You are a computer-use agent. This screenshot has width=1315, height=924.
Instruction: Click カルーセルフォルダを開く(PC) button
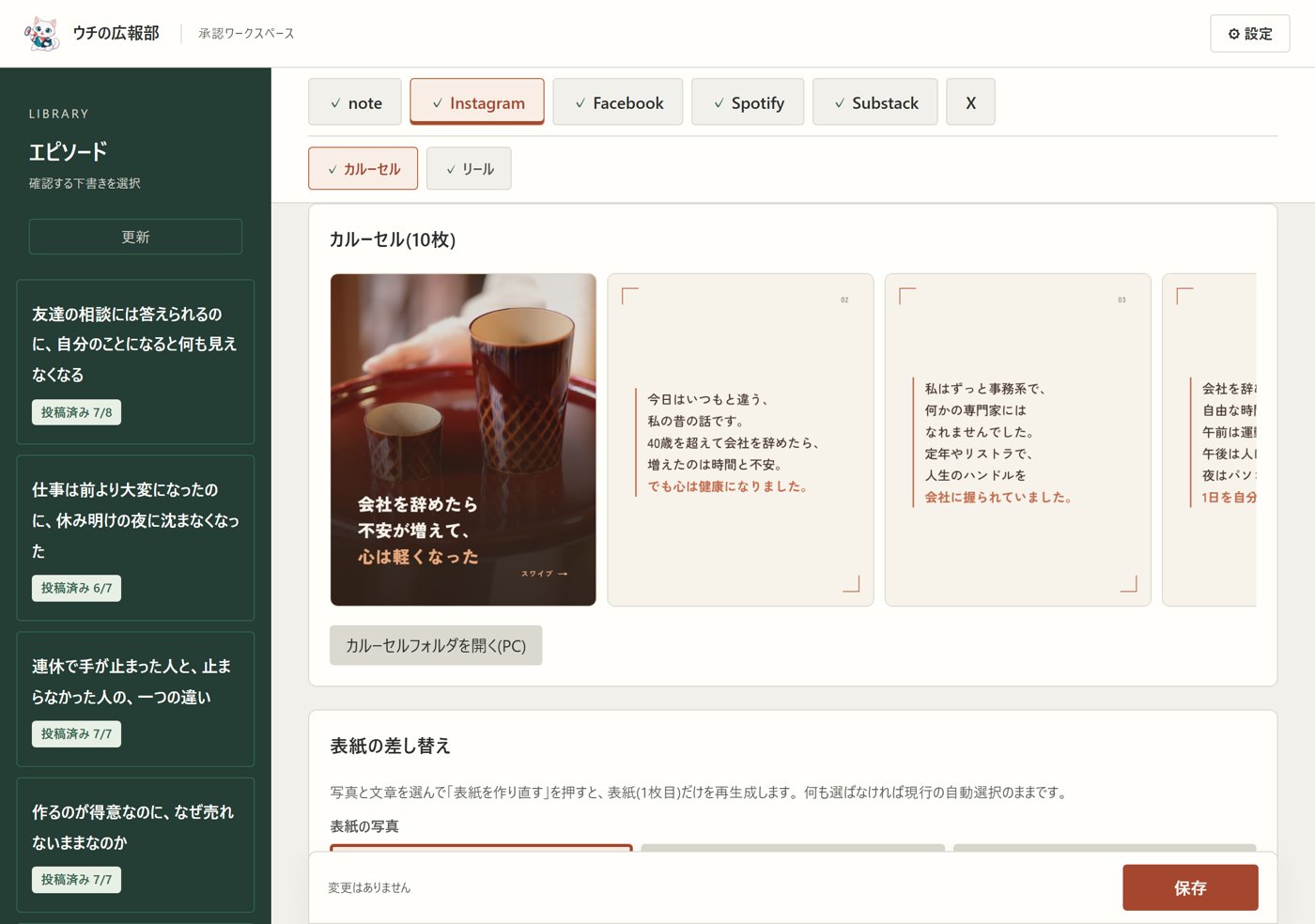coord(436,645)
